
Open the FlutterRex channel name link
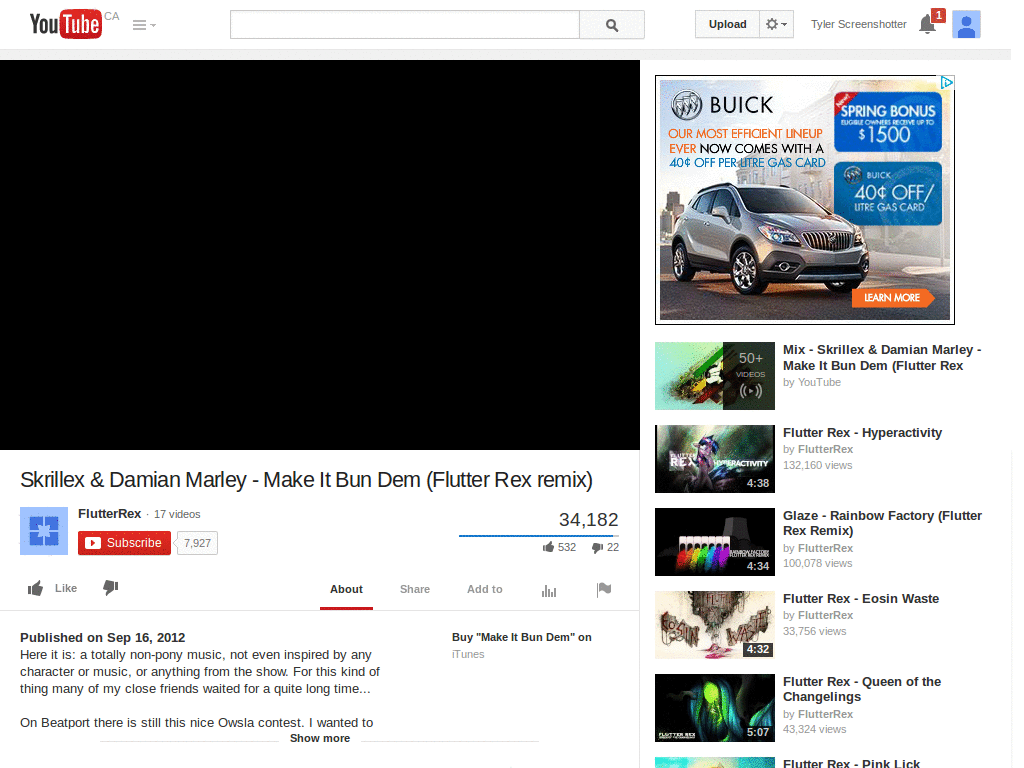pos(109,514)
